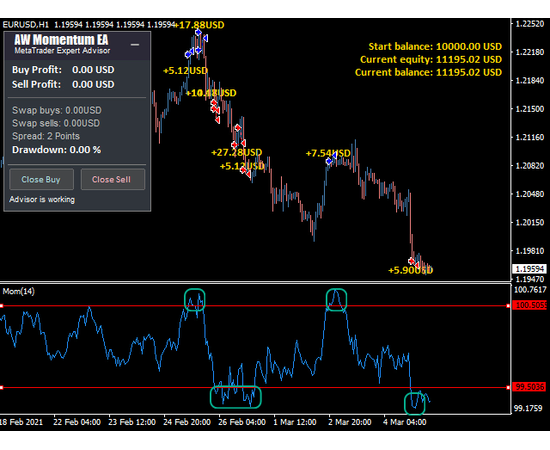Click the Current equity readout
The height and width of the screenshot is (450, 550).
[x=431, y=60]
